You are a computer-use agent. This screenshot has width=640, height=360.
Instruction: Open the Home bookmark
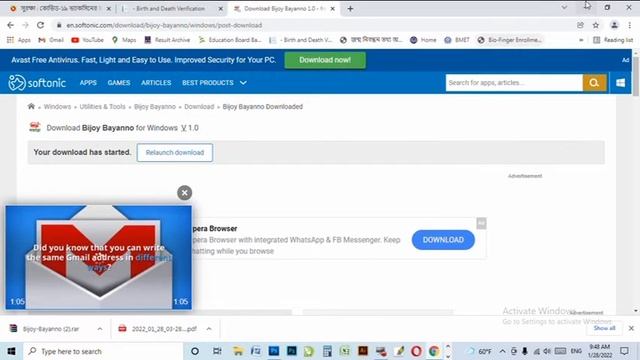pyautogui.click(x=423, y=40)
